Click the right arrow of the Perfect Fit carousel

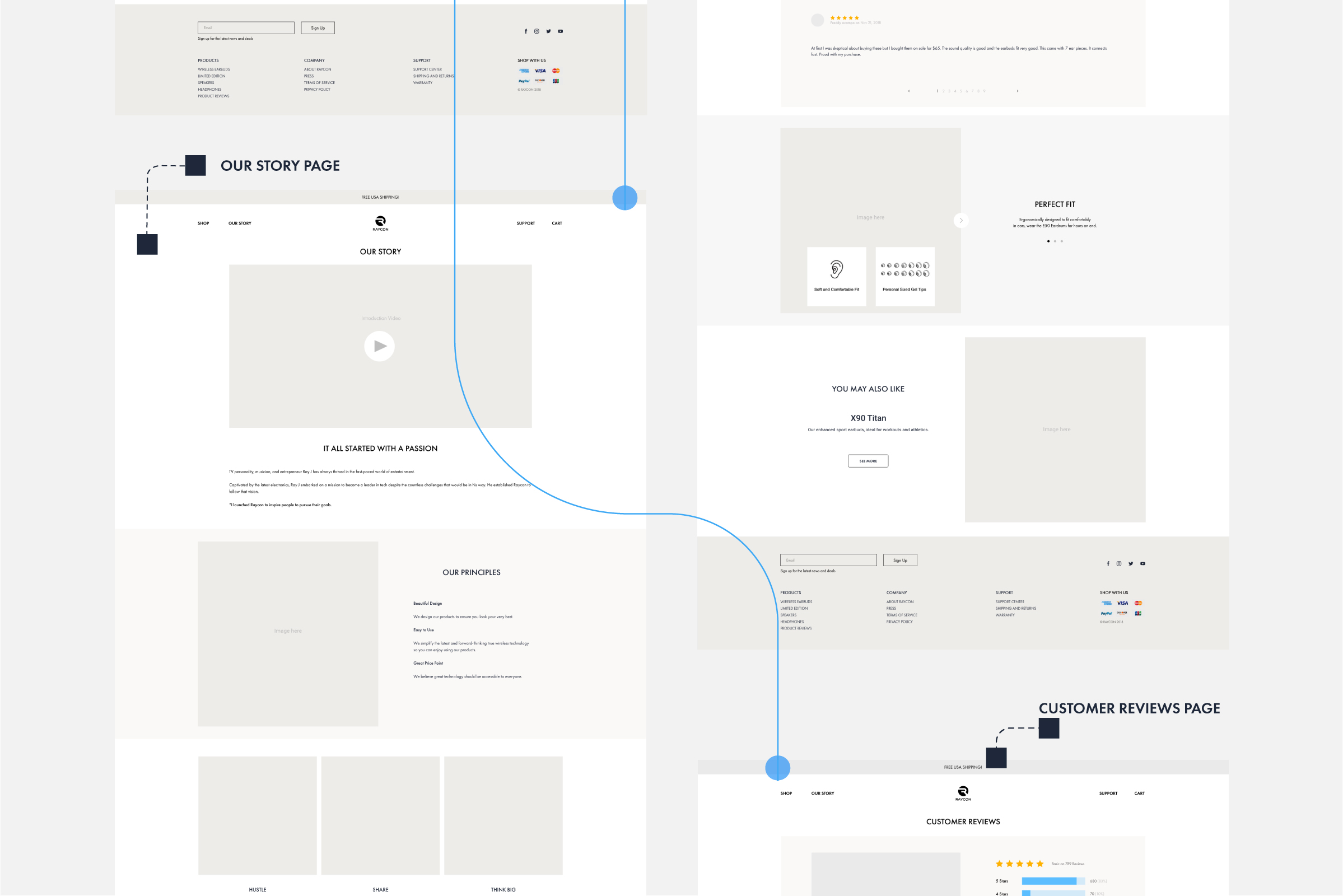(961, 220)
